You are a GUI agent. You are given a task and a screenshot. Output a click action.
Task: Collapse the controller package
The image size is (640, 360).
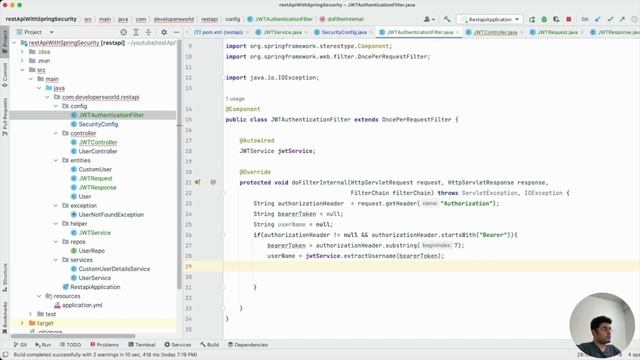click(x=56, y=133)
